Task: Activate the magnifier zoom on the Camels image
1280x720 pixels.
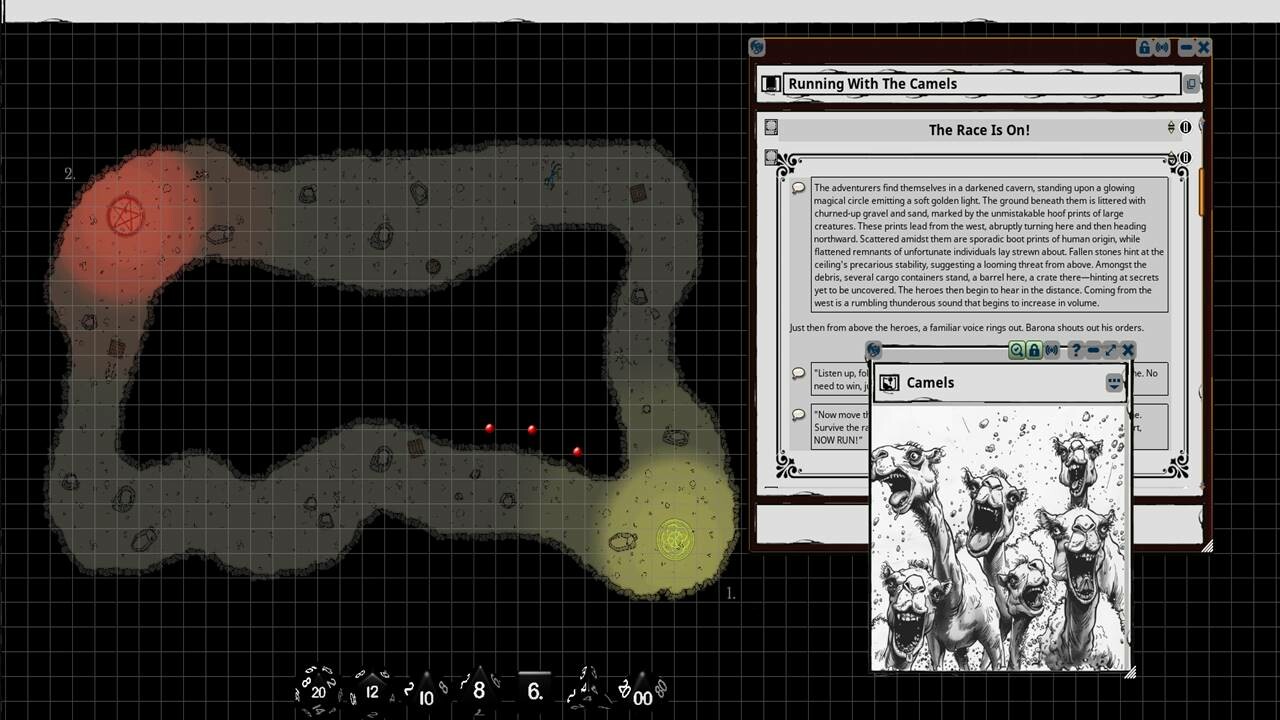Action: click(1017, 350)
